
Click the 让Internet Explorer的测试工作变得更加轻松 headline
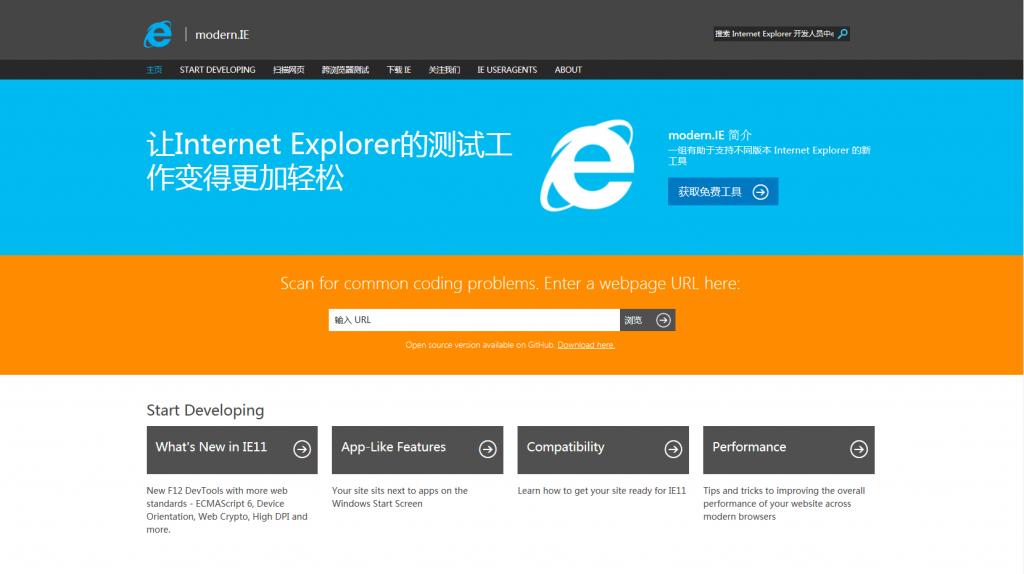(330, 161)
